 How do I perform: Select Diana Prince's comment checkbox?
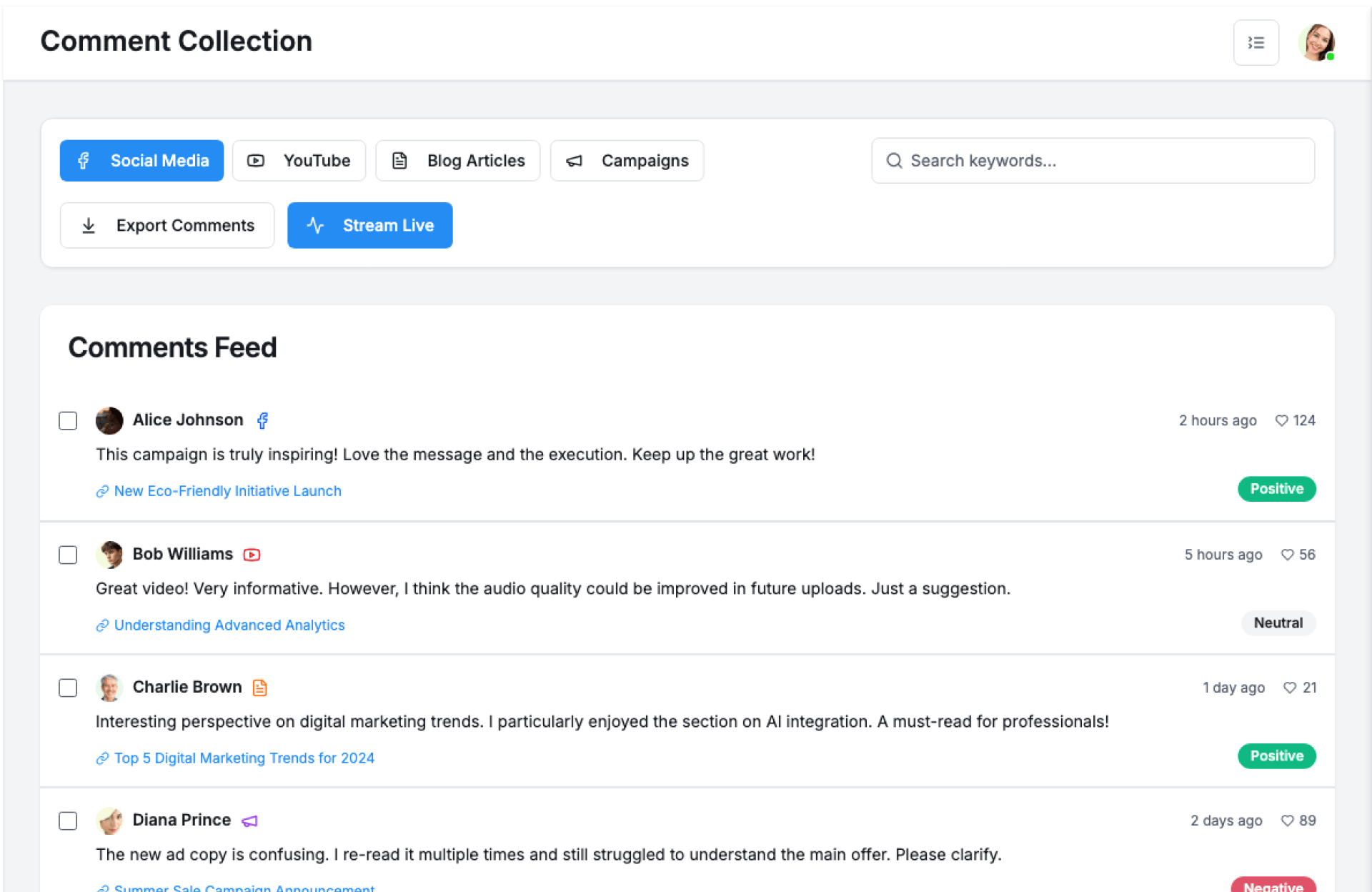click(68, 821)
